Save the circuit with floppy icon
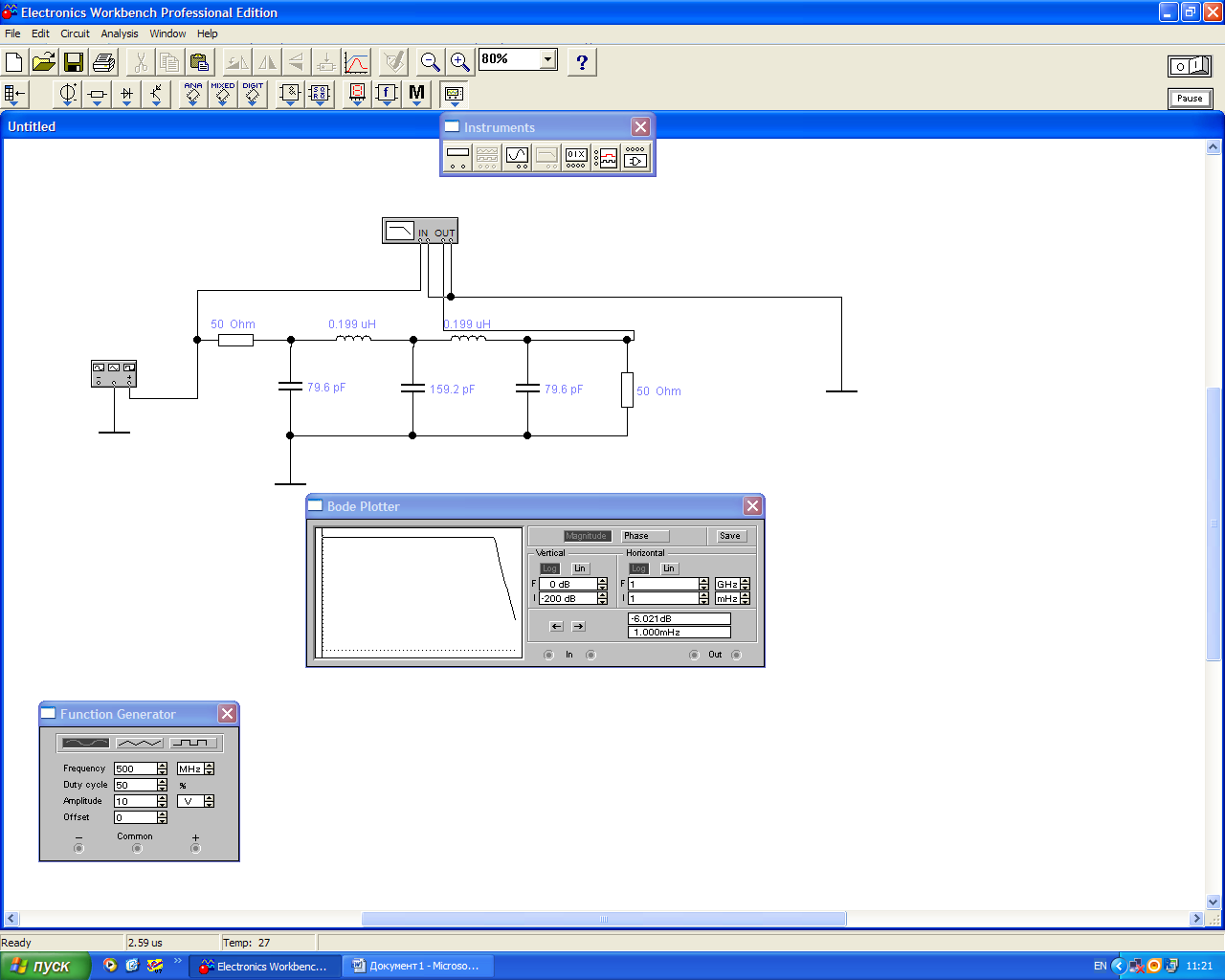Viewport: 1225px width, 980px height. pos(74,62)
